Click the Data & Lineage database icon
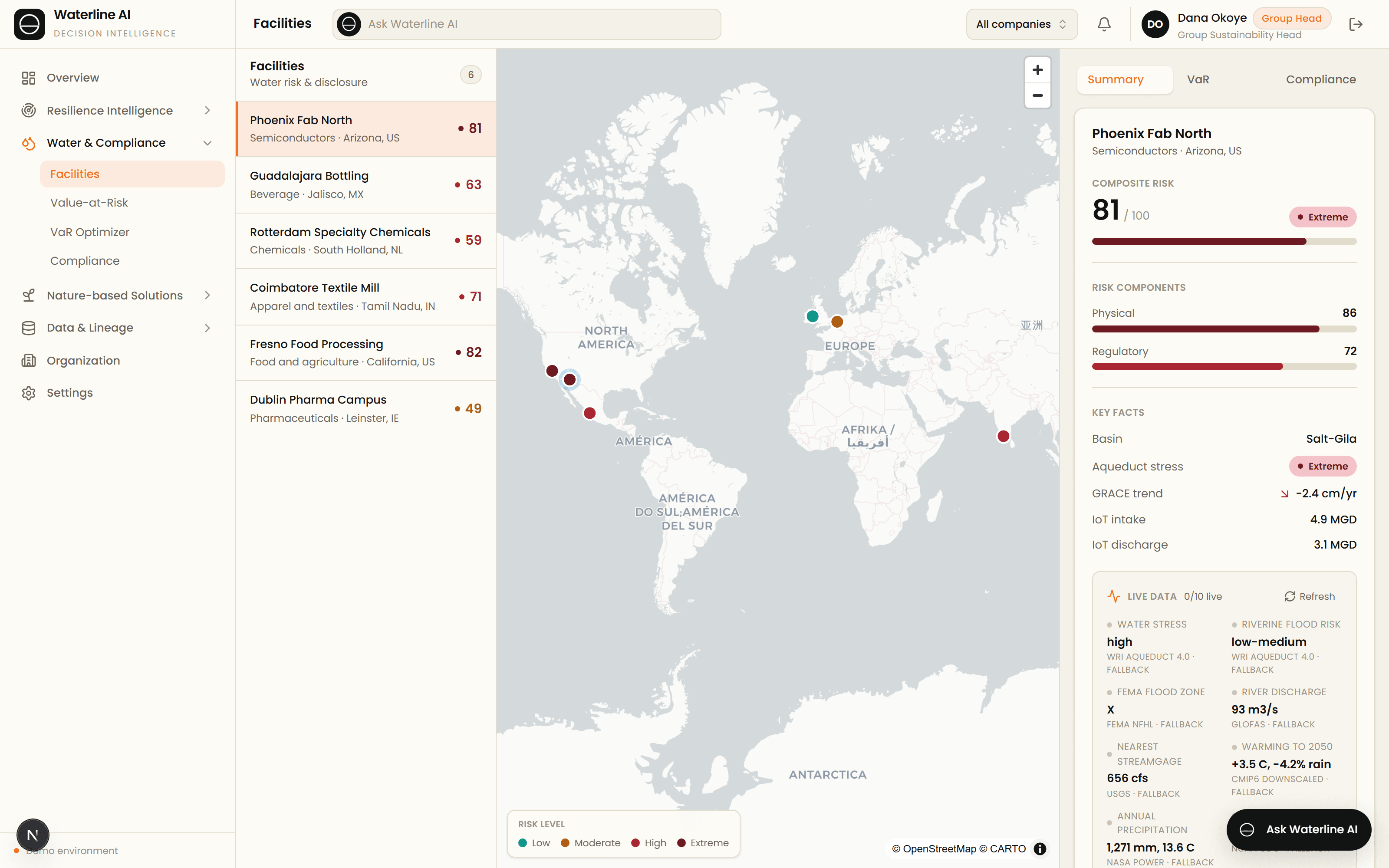The width and height of the screenshot is (1389, 868). point(29,328)
